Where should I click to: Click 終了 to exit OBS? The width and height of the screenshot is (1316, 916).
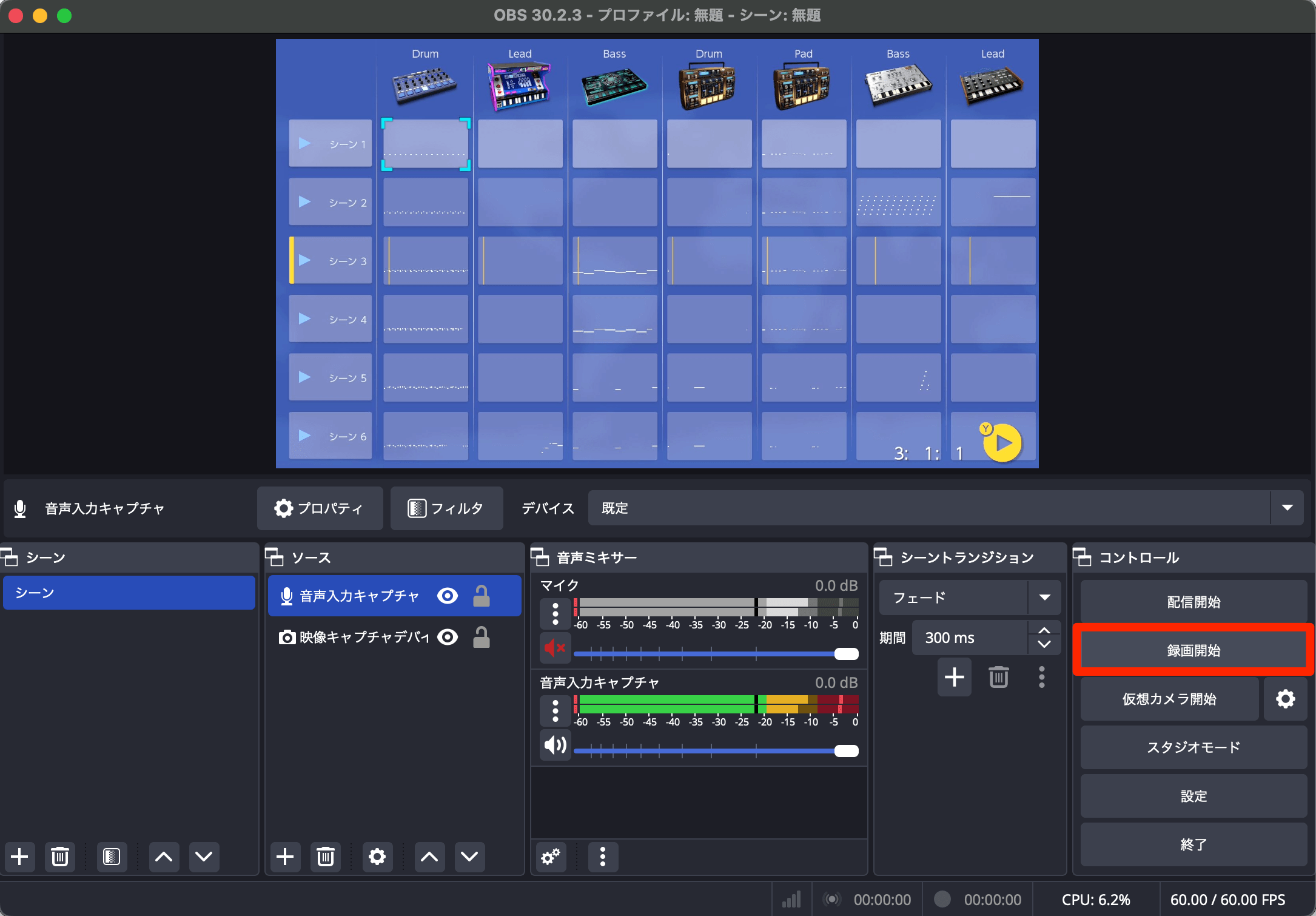coord(1193,844)
